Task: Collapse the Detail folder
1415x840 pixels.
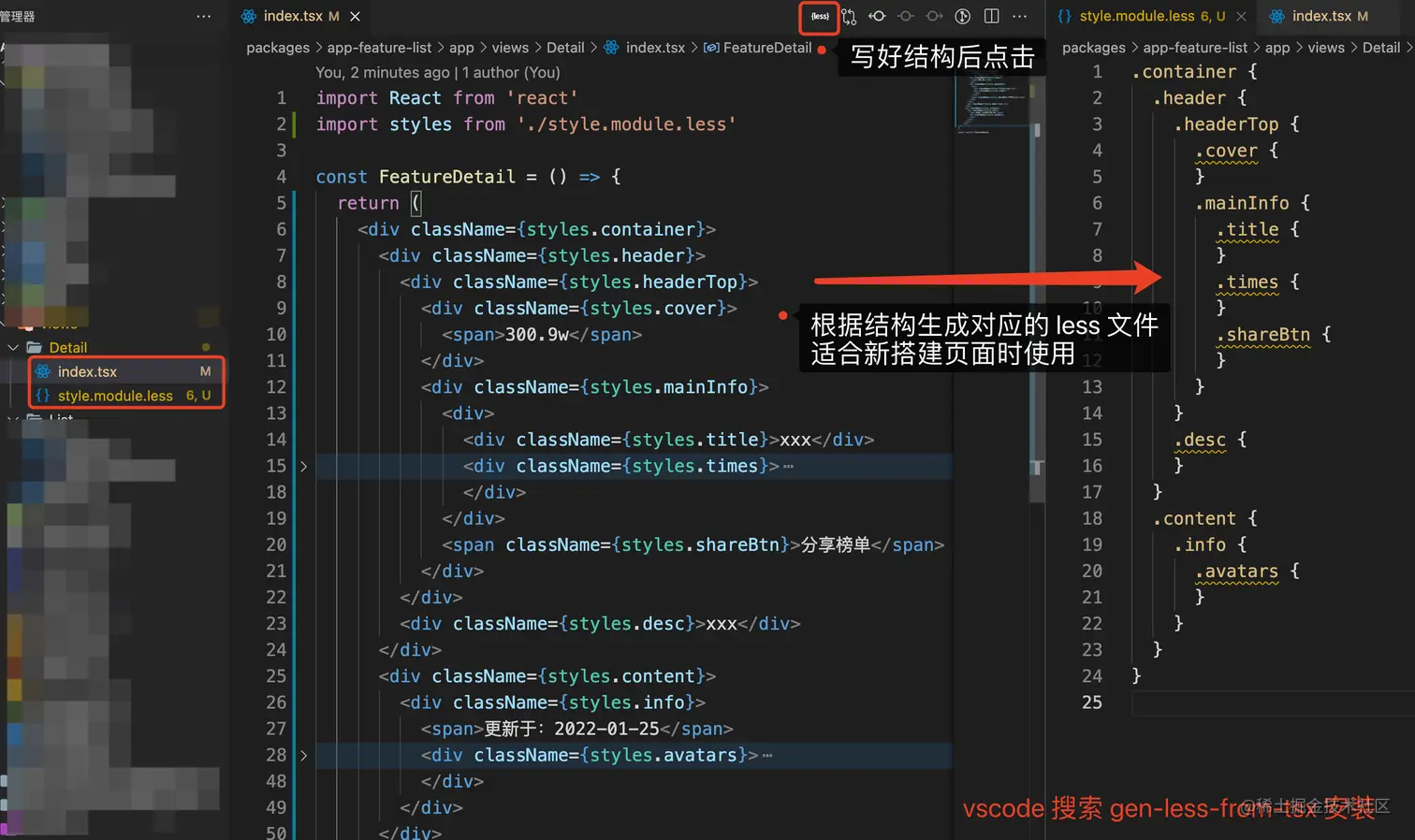Action: coord(13,347)
